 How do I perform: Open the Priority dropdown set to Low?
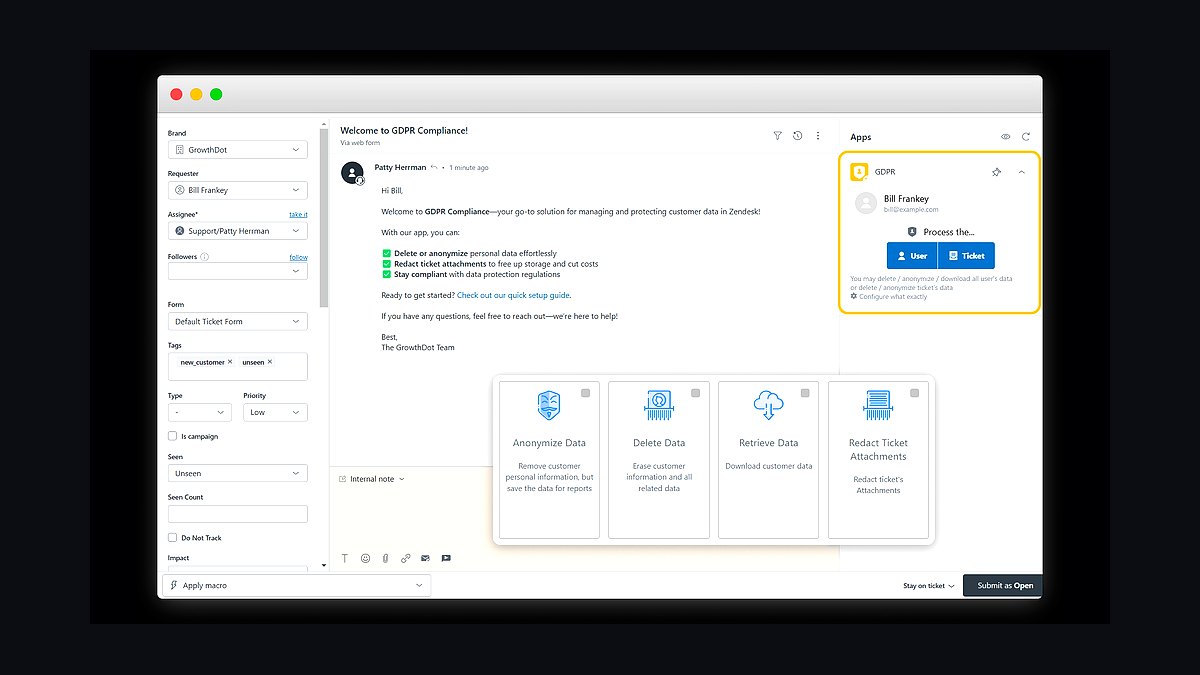275,412
